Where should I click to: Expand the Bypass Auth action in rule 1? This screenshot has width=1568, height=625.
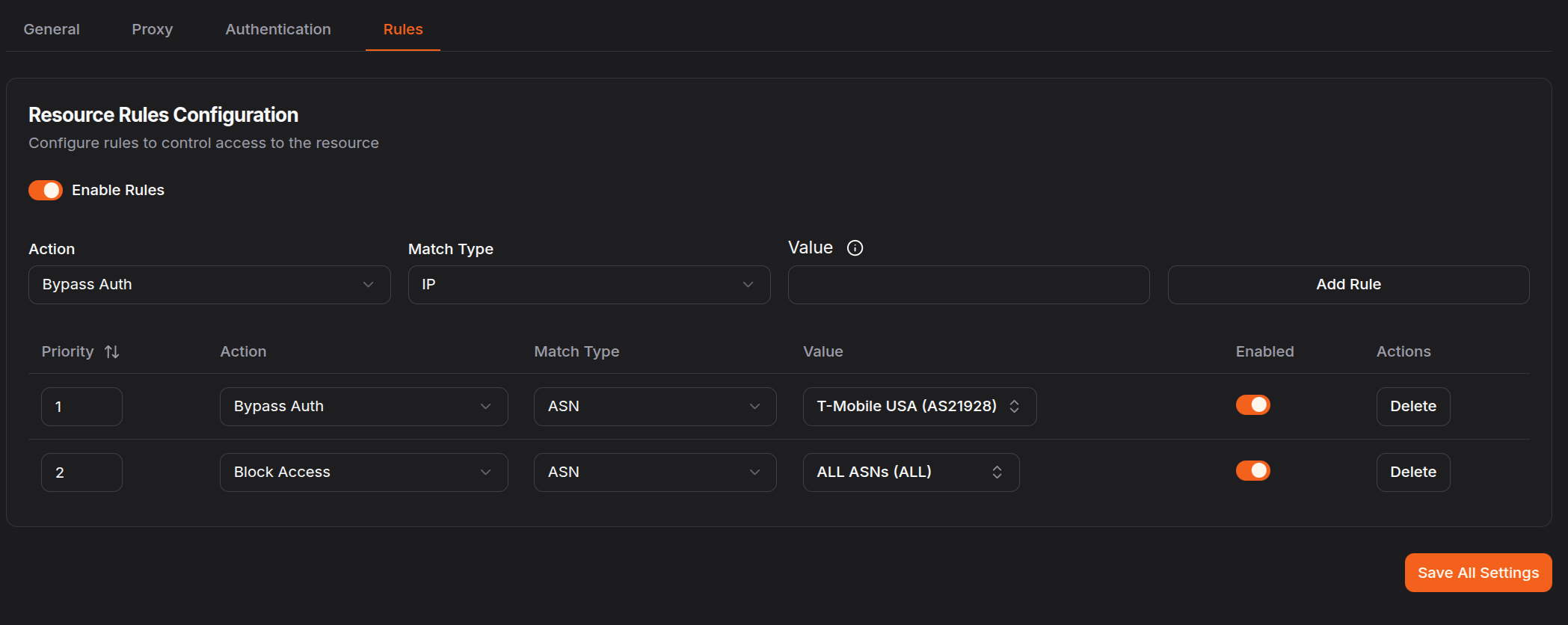click(x=363, y=407)
